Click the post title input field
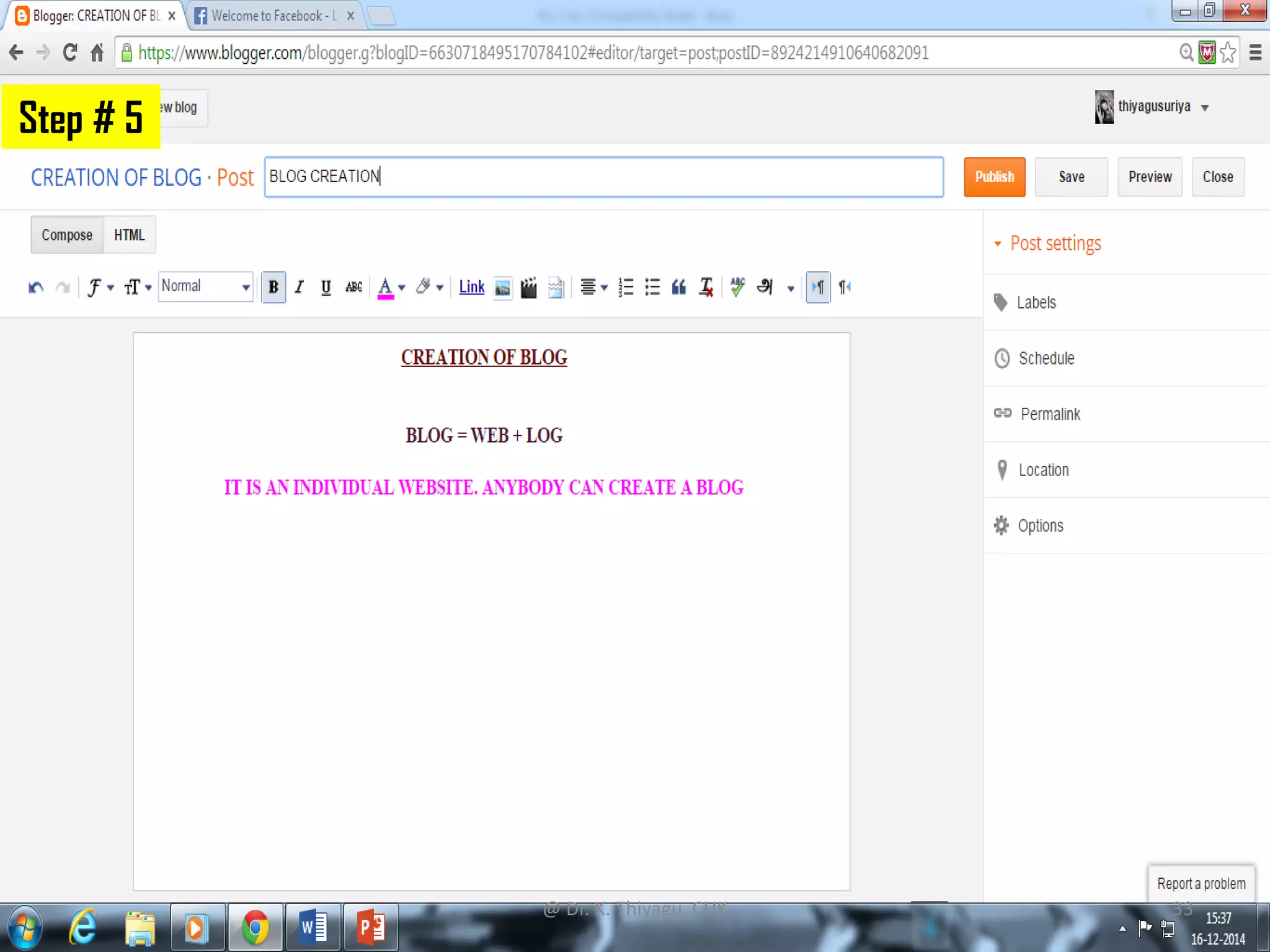Viewport: 1270px width, 952px height. tap(603, 177)
